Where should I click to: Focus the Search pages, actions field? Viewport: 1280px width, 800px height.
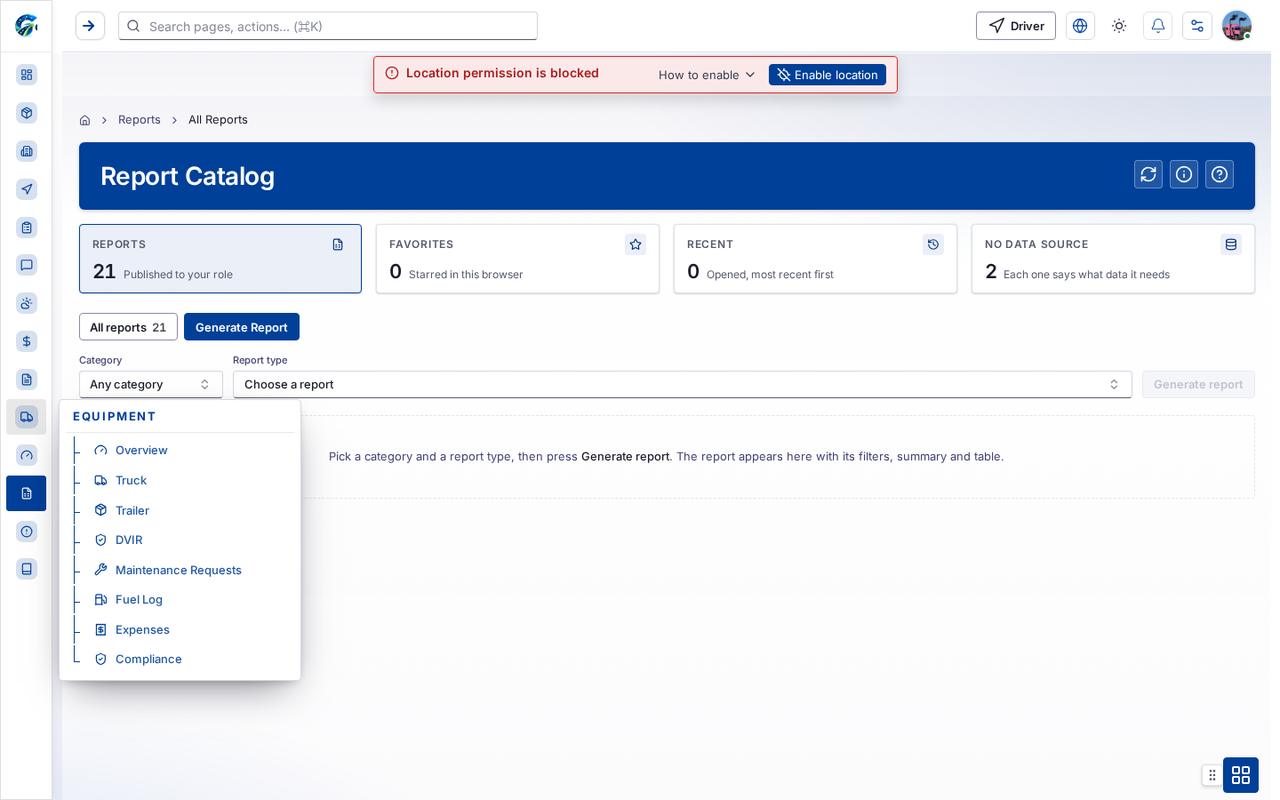(x=328, y=26)
